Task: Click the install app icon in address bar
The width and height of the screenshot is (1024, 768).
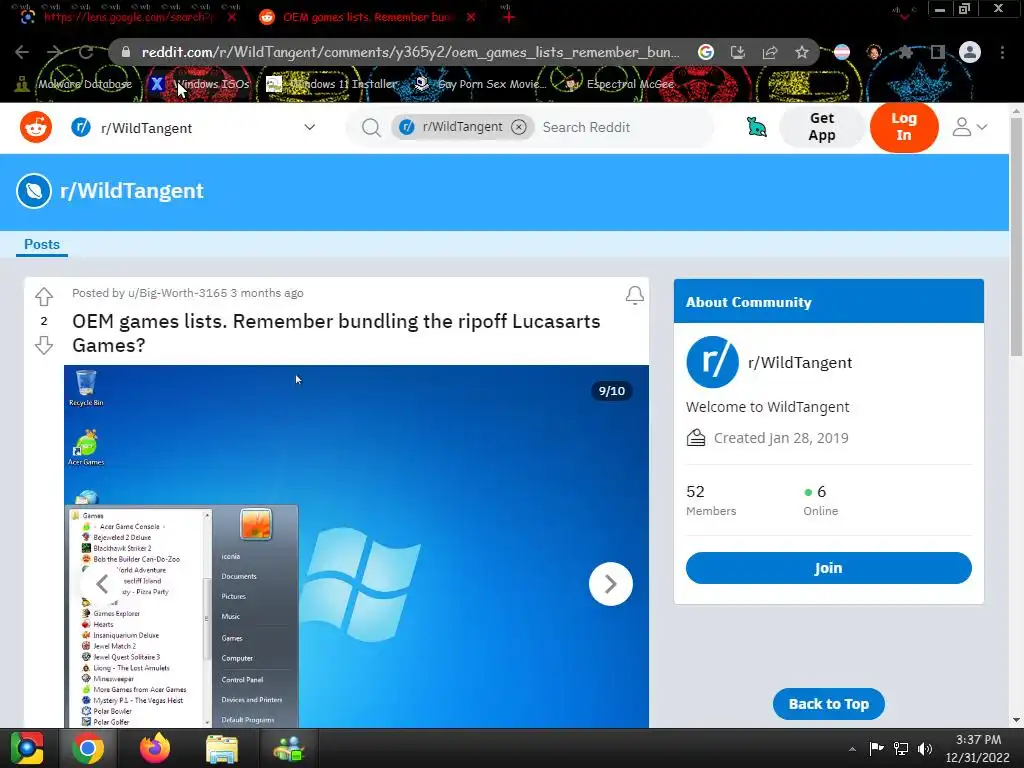Action: point(737,52)
